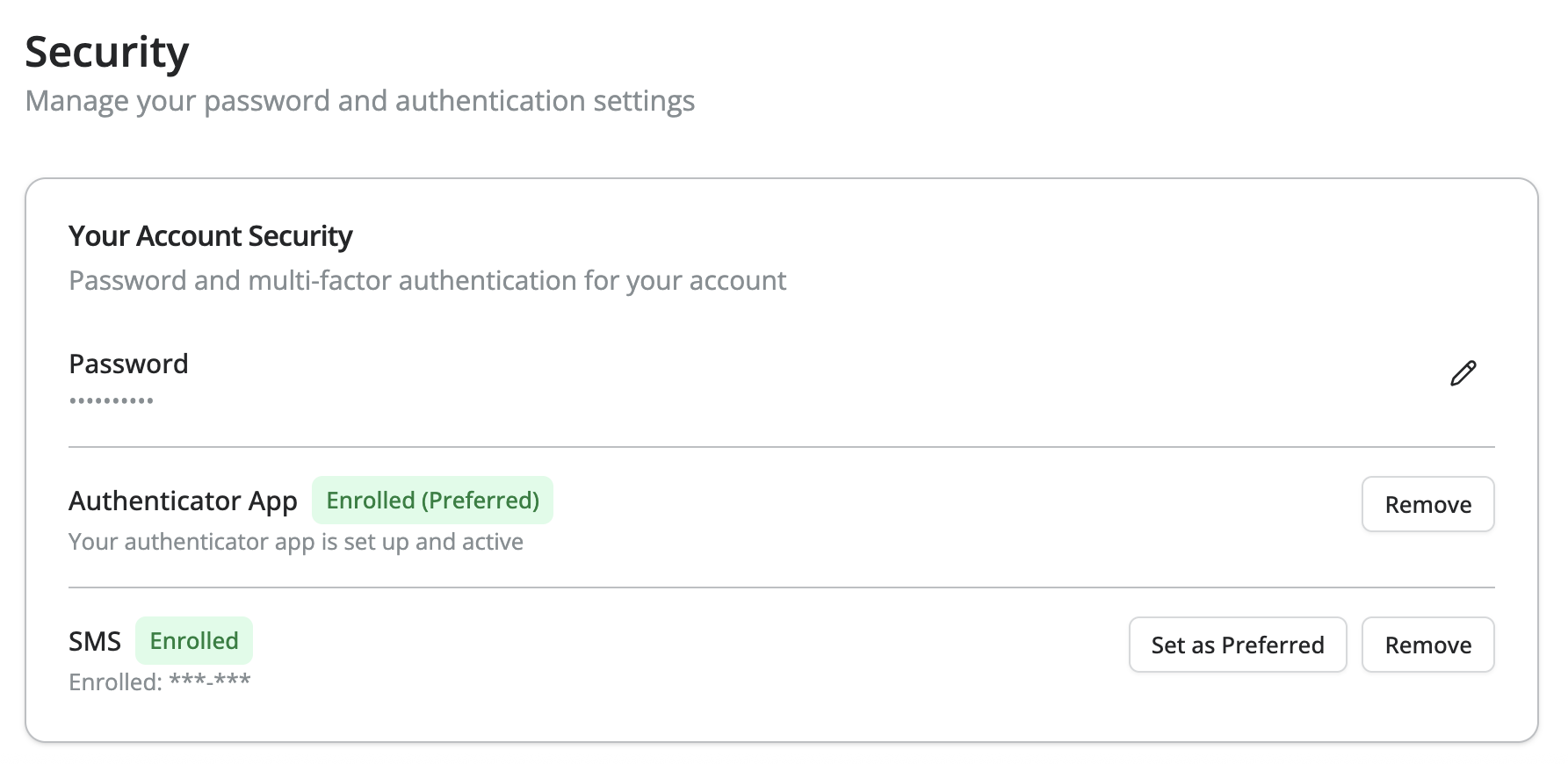Screen dimensions: 1568x764
Task: Click the Password field label
Action: point(127,363)
